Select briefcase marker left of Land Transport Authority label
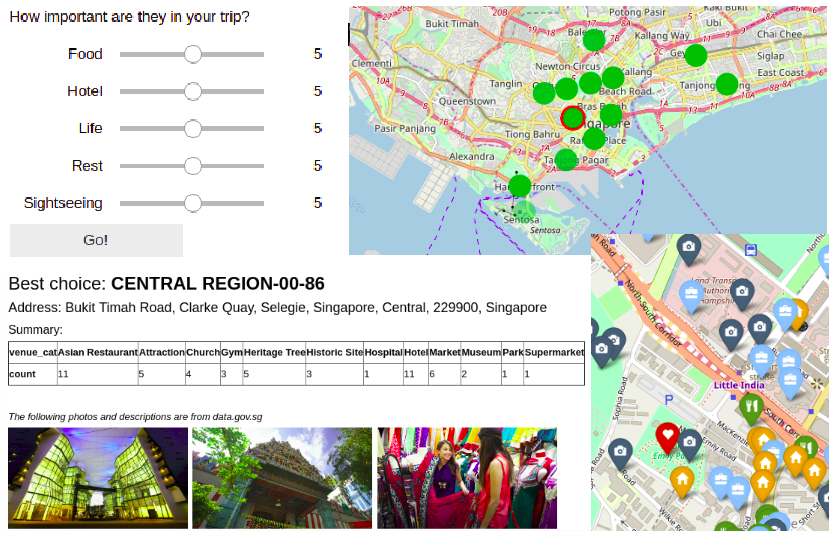 (691, 295)
